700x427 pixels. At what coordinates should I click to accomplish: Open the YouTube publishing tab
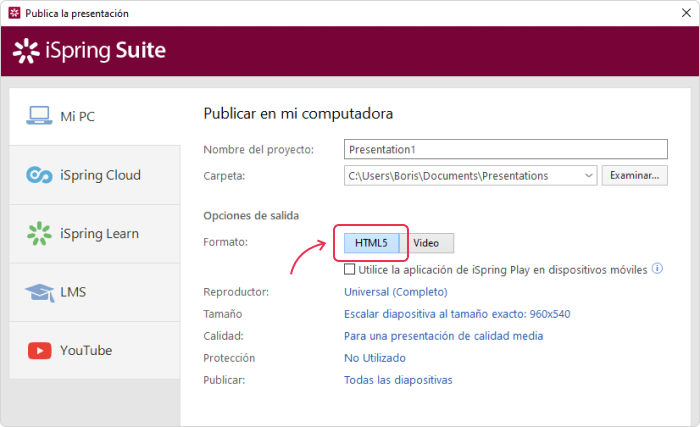click(95, 351)
